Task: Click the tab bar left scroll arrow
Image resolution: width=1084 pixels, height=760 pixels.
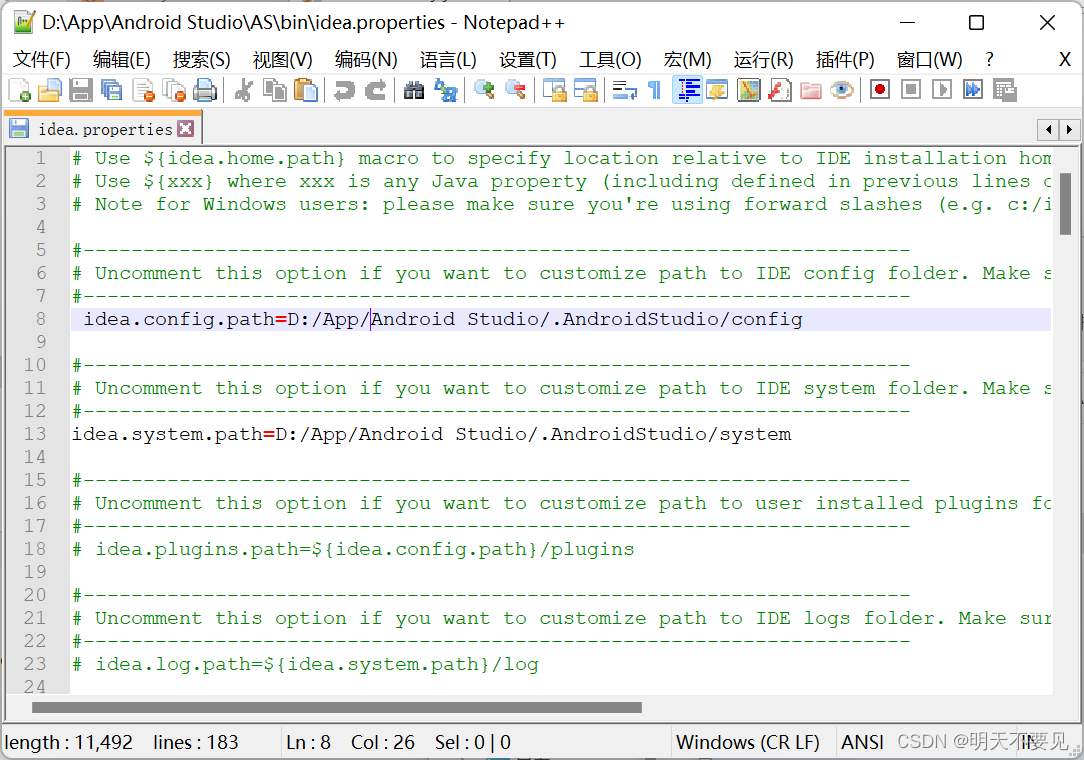Action: (x=1048, y=129)
